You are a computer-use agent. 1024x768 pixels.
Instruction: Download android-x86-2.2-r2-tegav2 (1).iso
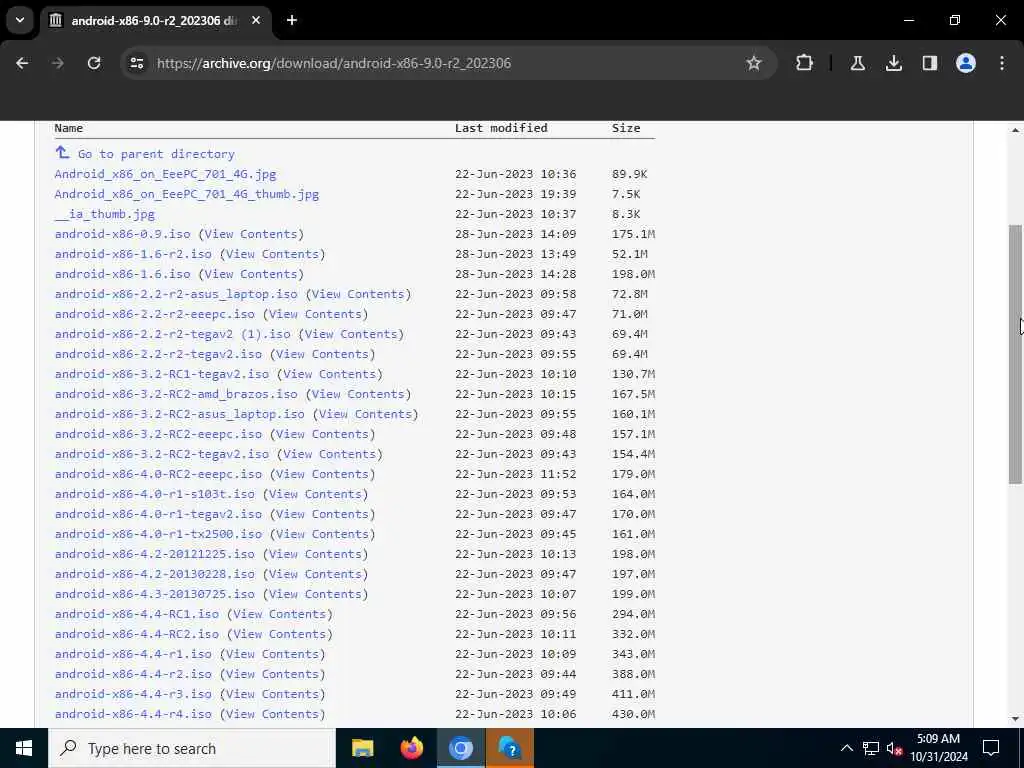pos(172,334)
